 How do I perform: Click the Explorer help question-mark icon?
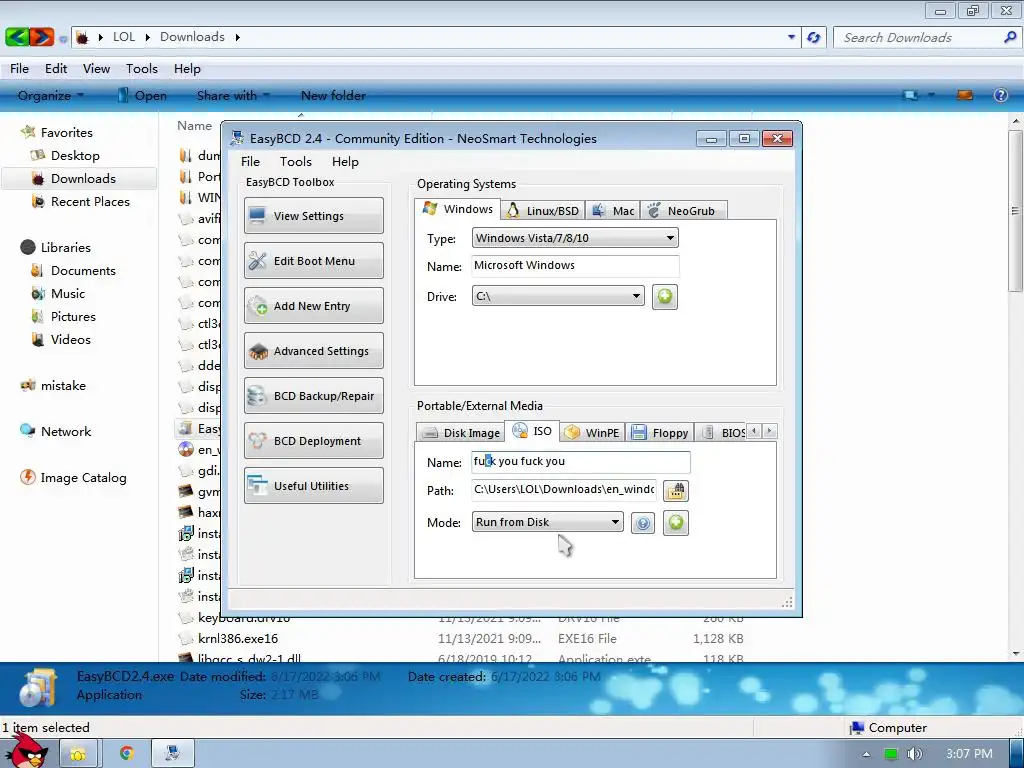[1000, 95]
